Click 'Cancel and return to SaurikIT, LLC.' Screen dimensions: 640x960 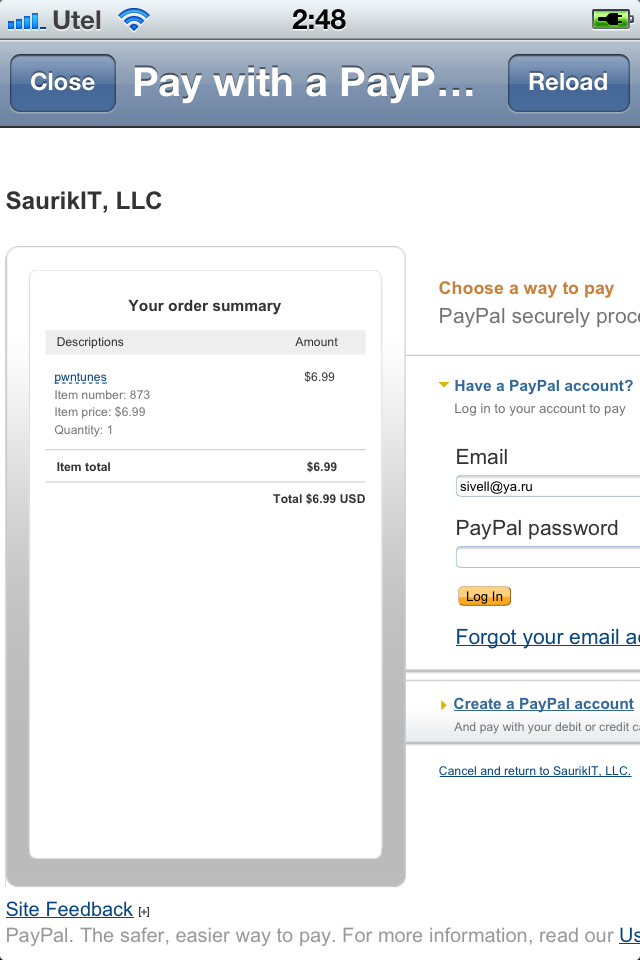coord(535,771)
